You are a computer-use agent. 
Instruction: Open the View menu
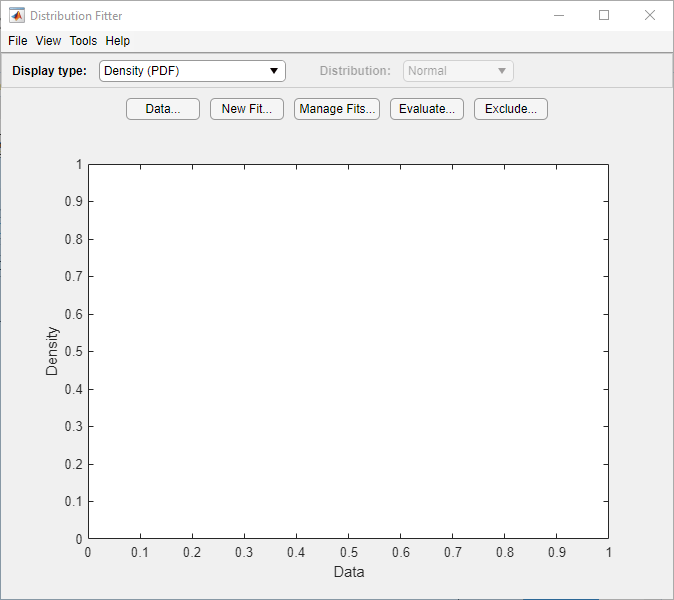48,41
